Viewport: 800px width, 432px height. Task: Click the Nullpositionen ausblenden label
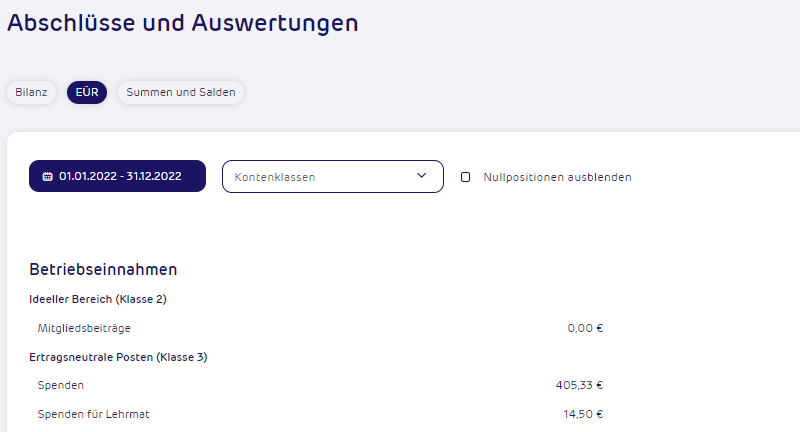coord(557,177)
